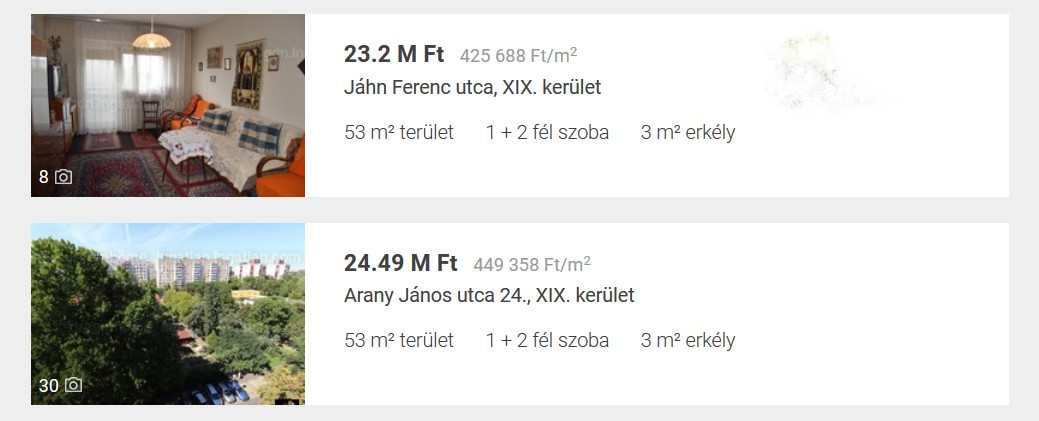Screen dimensions: 1039x421
Task: Click 53 m² terület in second listing
Action: pyautogui.click(x=399, y=340)
